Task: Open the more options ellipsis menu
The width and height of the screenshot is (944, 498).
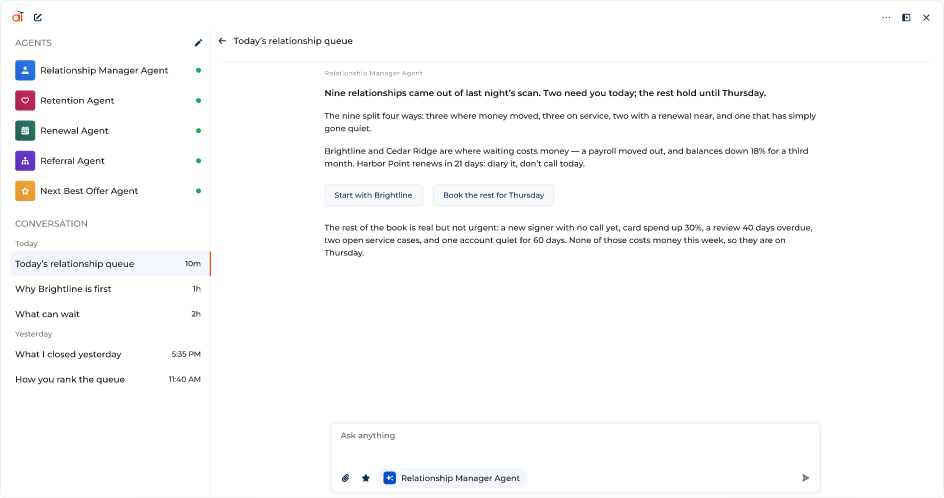Action: click(886, 17)
